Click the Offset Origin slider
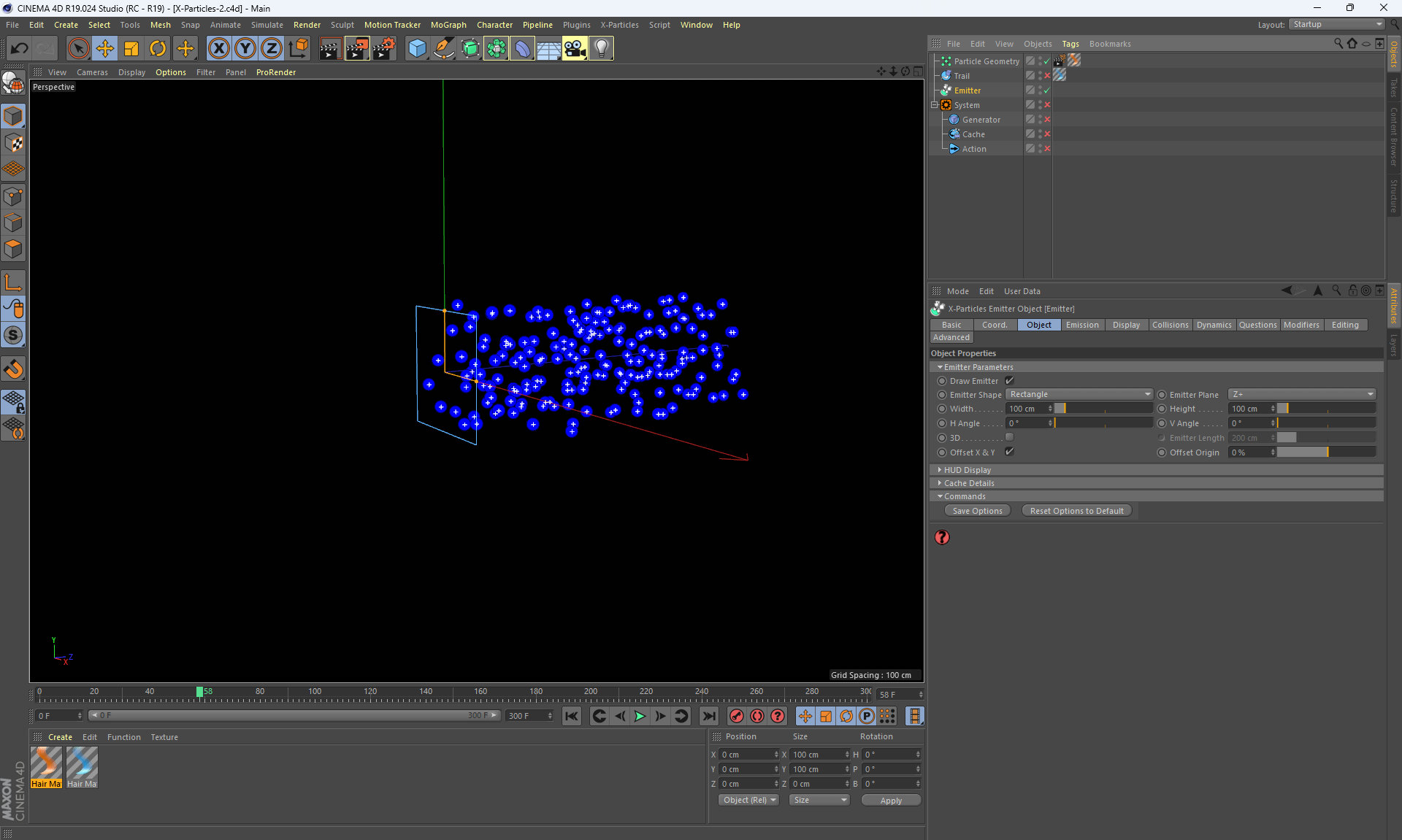This screenshot has height=840, width=1402. pyautogui.click(x=1325, y=452)
